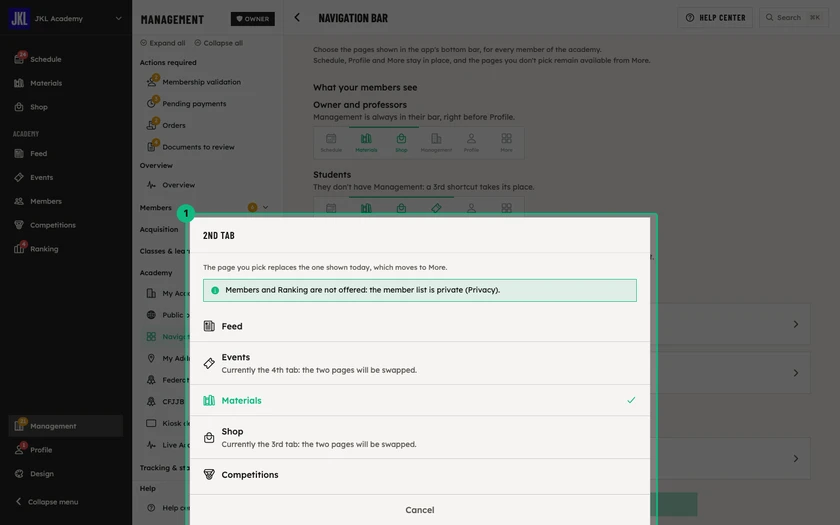This screenshot has height=525, width=840.
Task: Click Shop in owner bar preview
Action: pyautogui.click(x=401, y=143)
